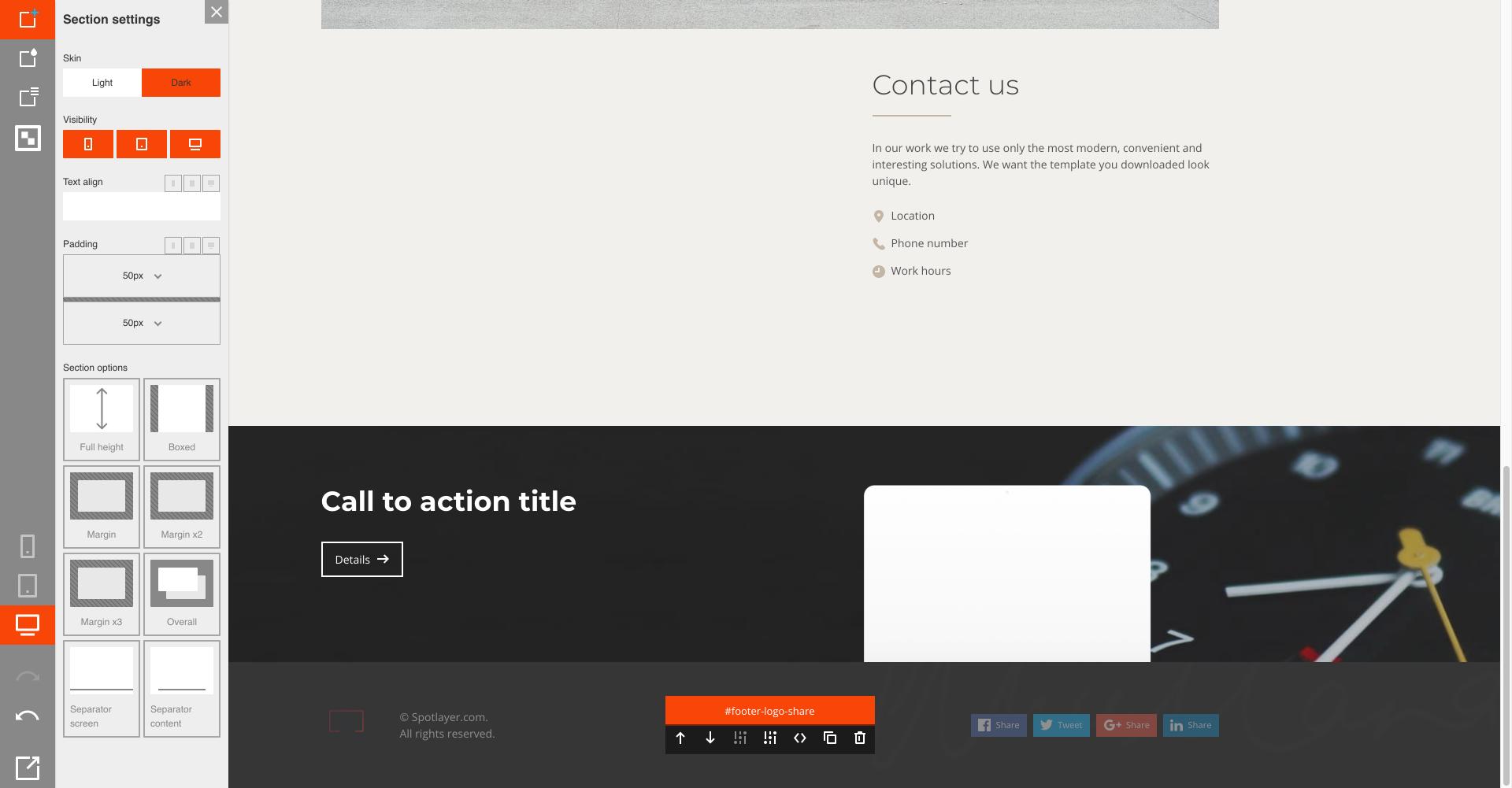This screenshot has height=788, width=1512.
Task: Select tablet device for Text align
Action: coord(192,183)
